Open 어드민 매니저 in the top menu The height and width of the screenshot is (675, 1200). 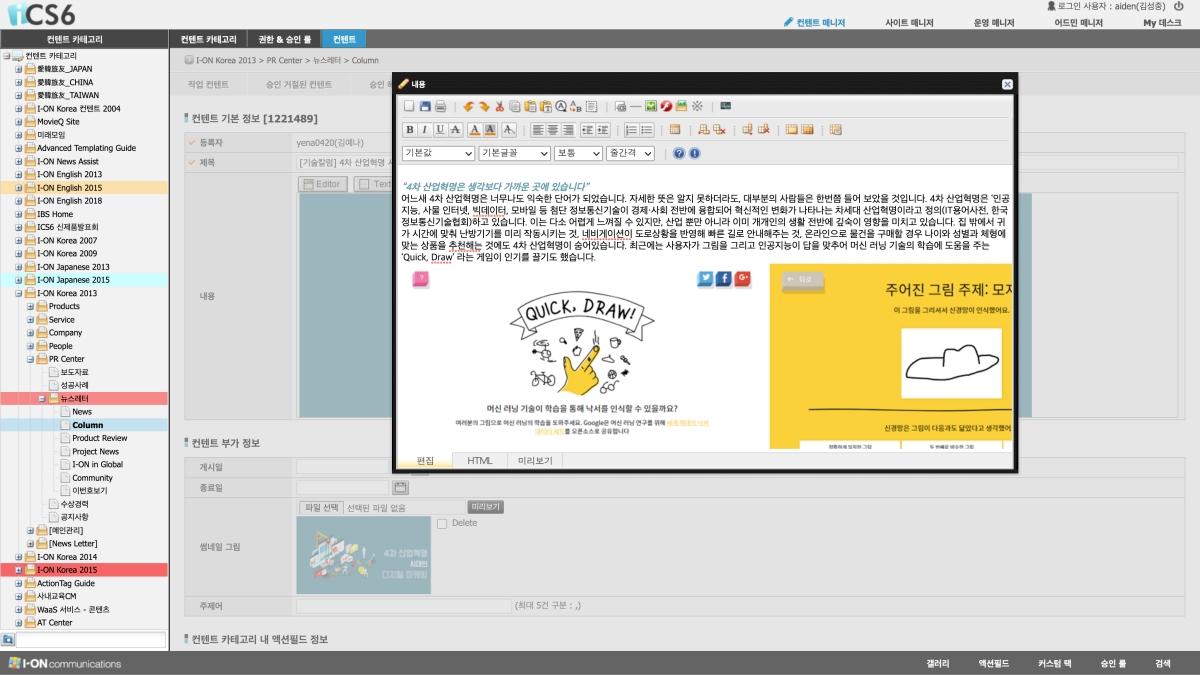coord(1079,22)
